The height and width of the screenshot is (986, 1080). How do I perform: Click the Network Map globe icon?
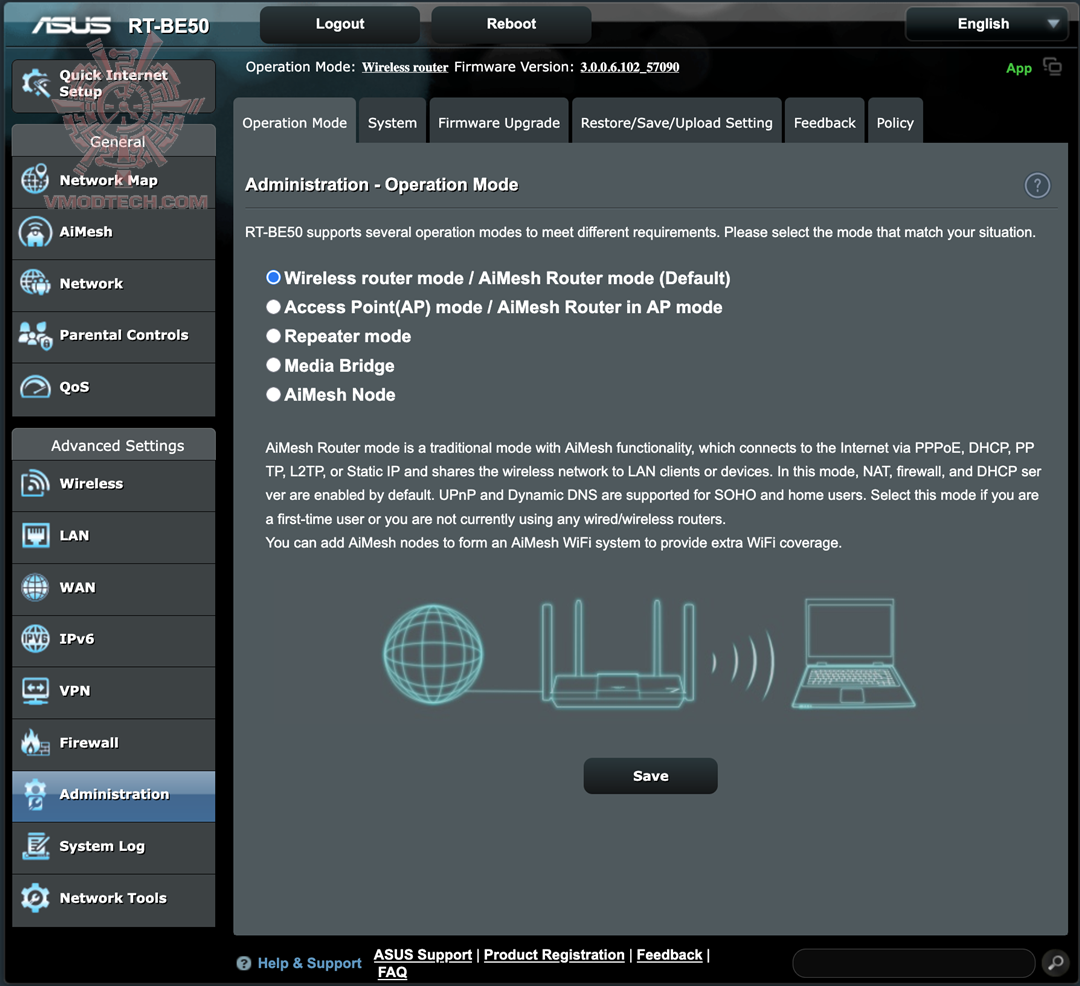click(35, 179)
